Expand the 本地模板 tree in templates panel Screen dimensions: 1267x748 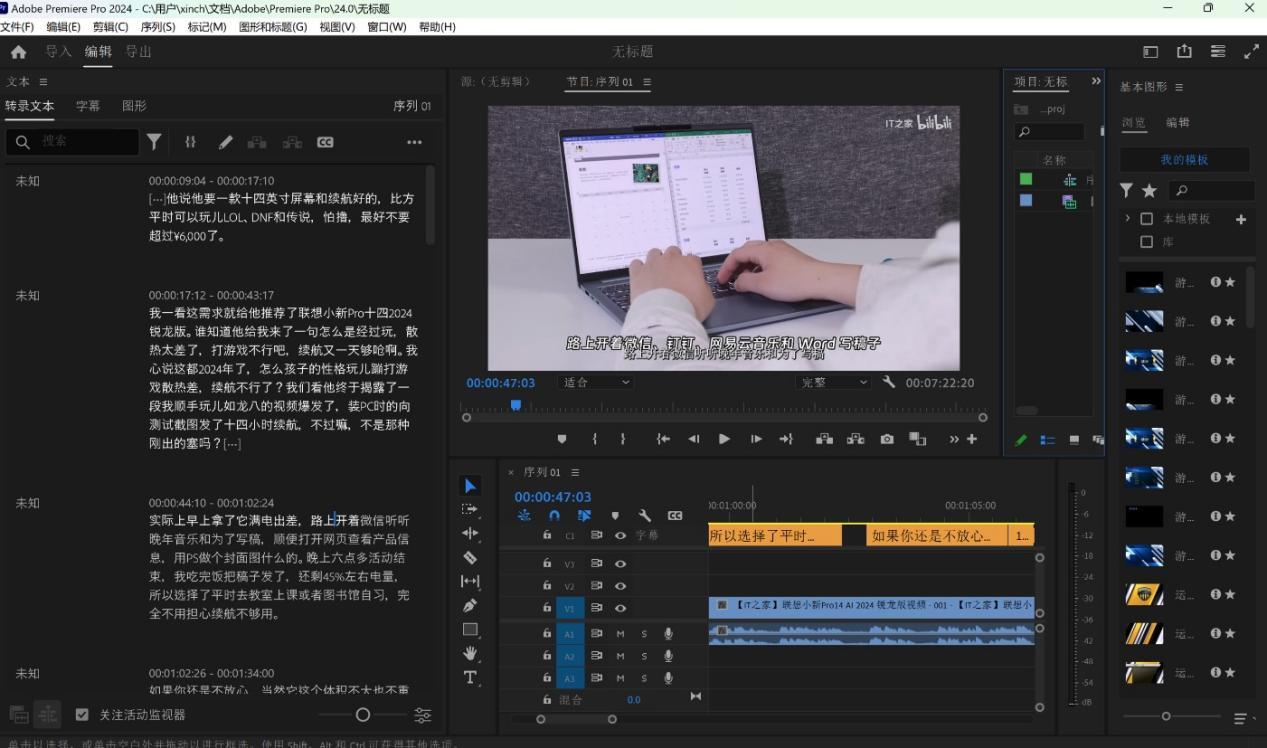tap(1128, 219)
